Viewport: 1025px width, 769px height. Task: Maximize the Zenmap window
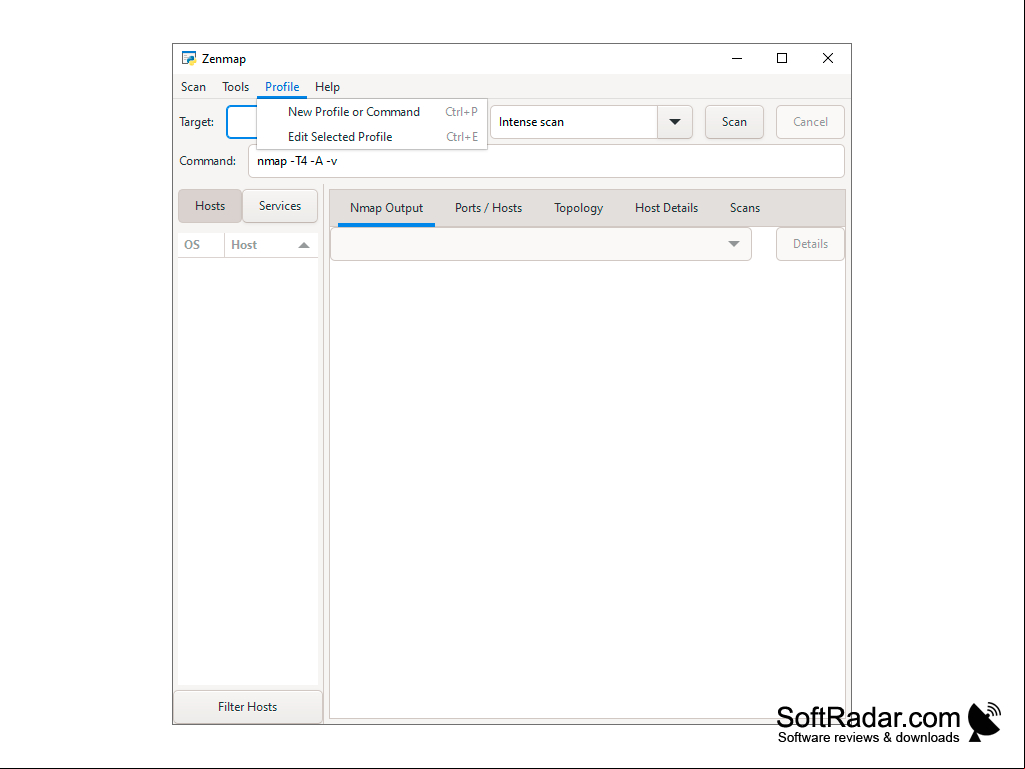pos(782,58)
